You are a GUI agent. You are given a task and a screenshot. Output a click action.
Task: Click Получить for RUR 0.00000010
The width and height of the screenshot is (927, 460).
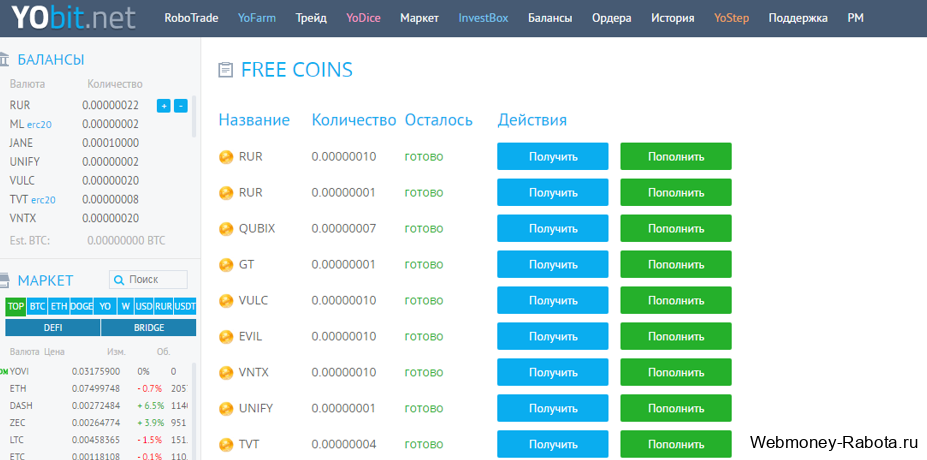pos(553,157)
